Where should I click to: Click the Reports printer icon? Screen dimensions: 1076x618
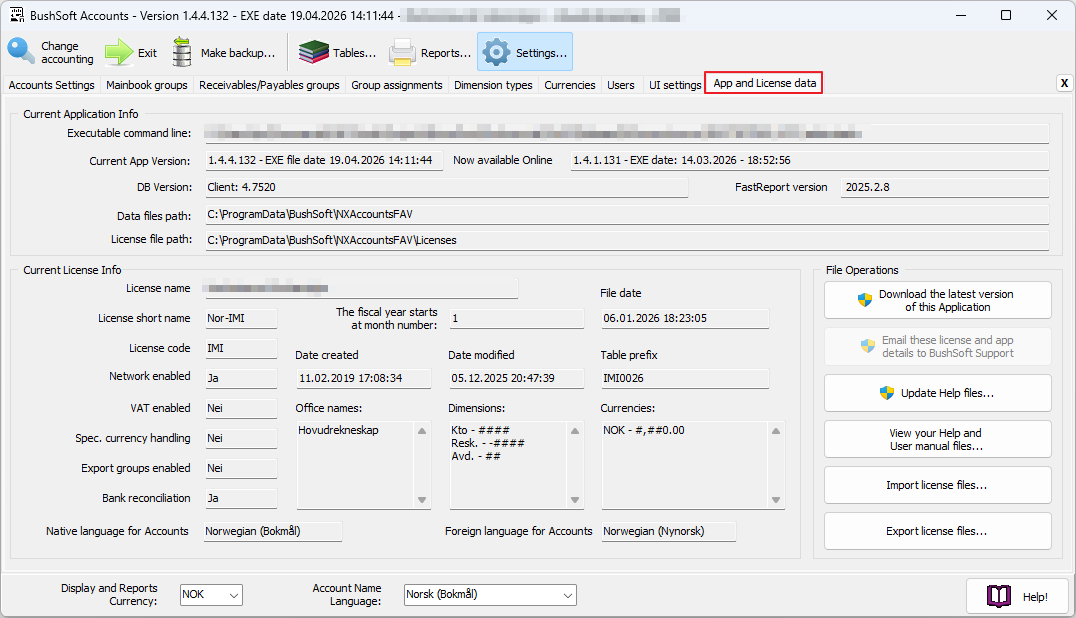click(402, 52)
